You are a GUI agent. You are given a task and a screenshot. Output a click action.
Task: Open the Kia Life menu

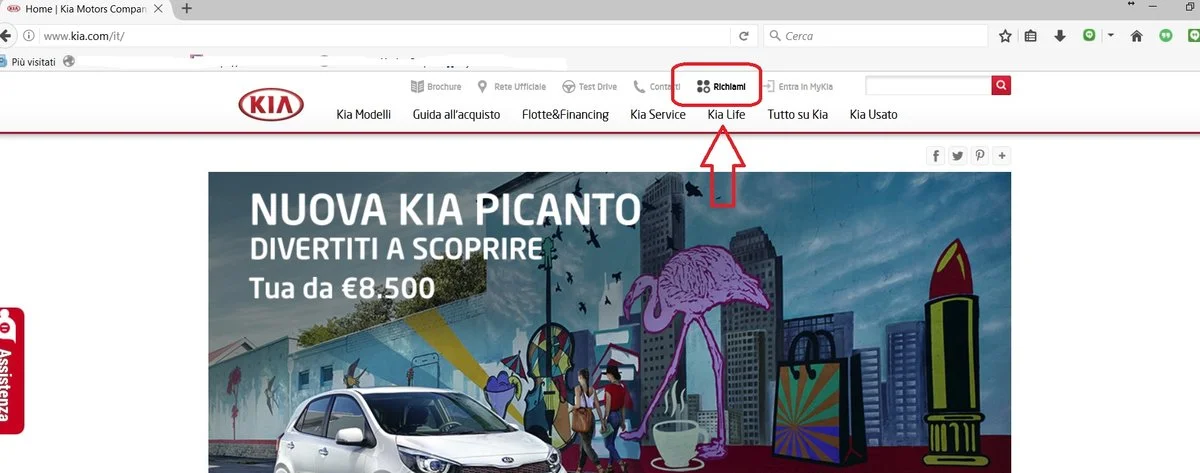click(726, 114)
